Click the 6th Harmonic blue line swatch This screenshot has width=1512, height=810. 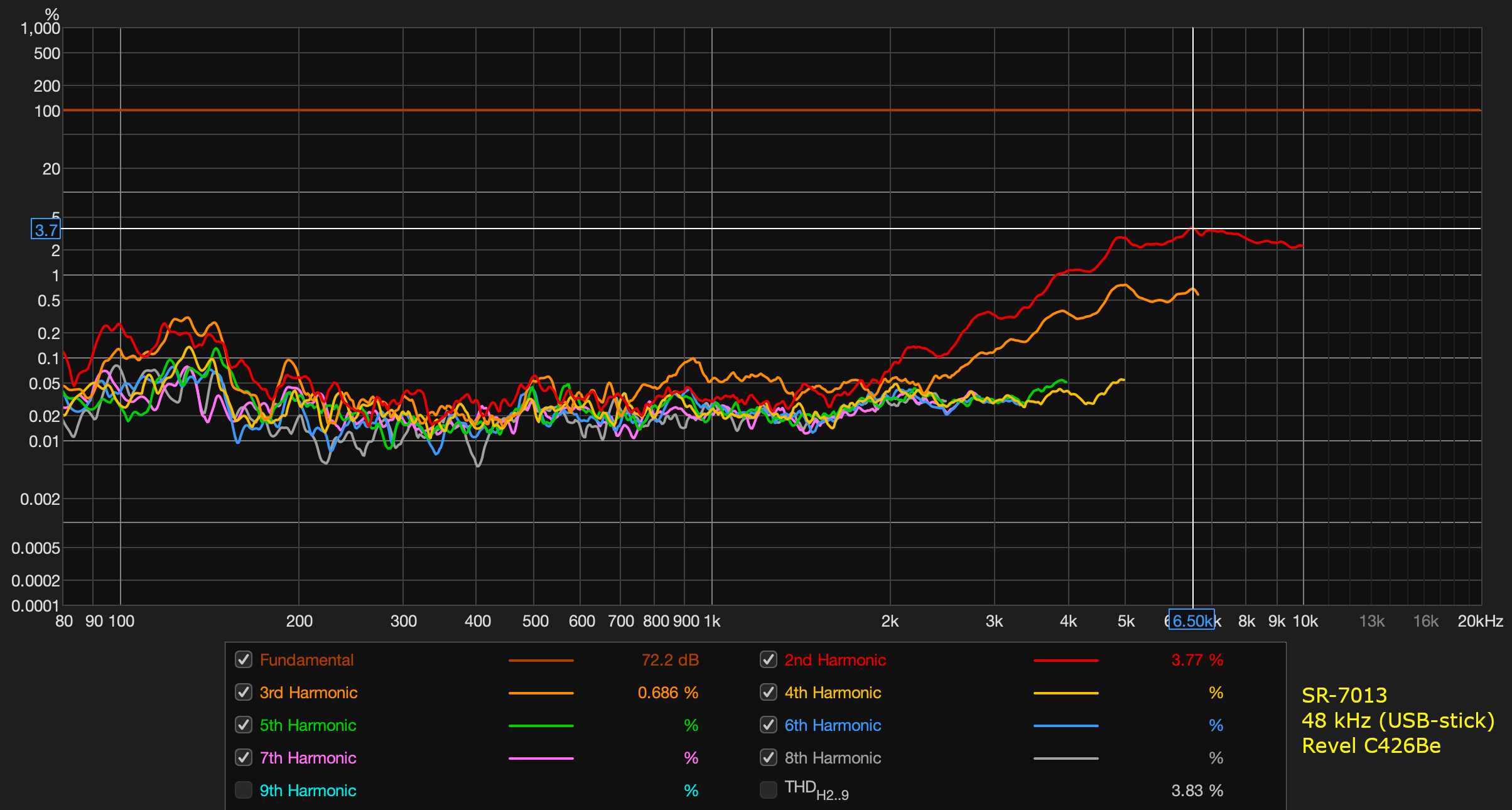(x=1066, y=726)
